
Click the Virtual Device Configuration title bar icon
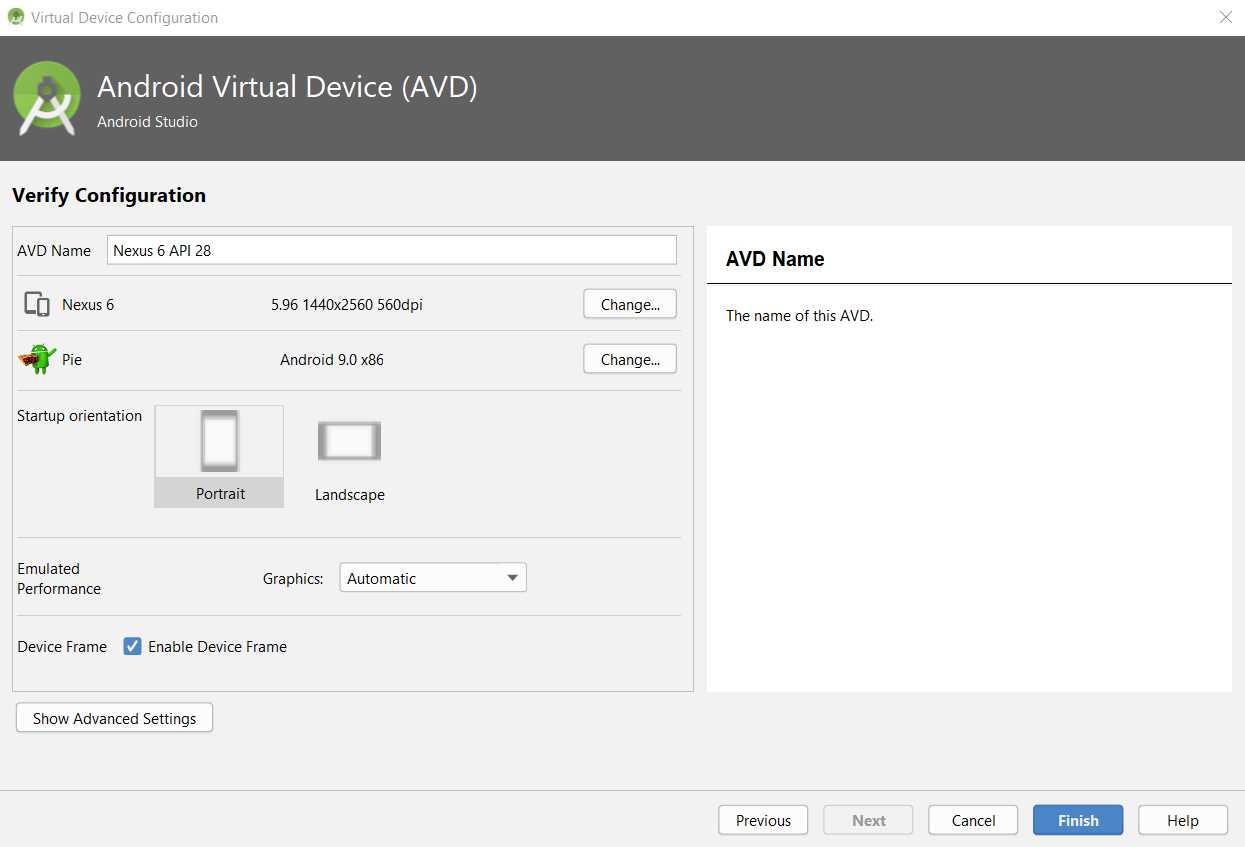[14, 17]
